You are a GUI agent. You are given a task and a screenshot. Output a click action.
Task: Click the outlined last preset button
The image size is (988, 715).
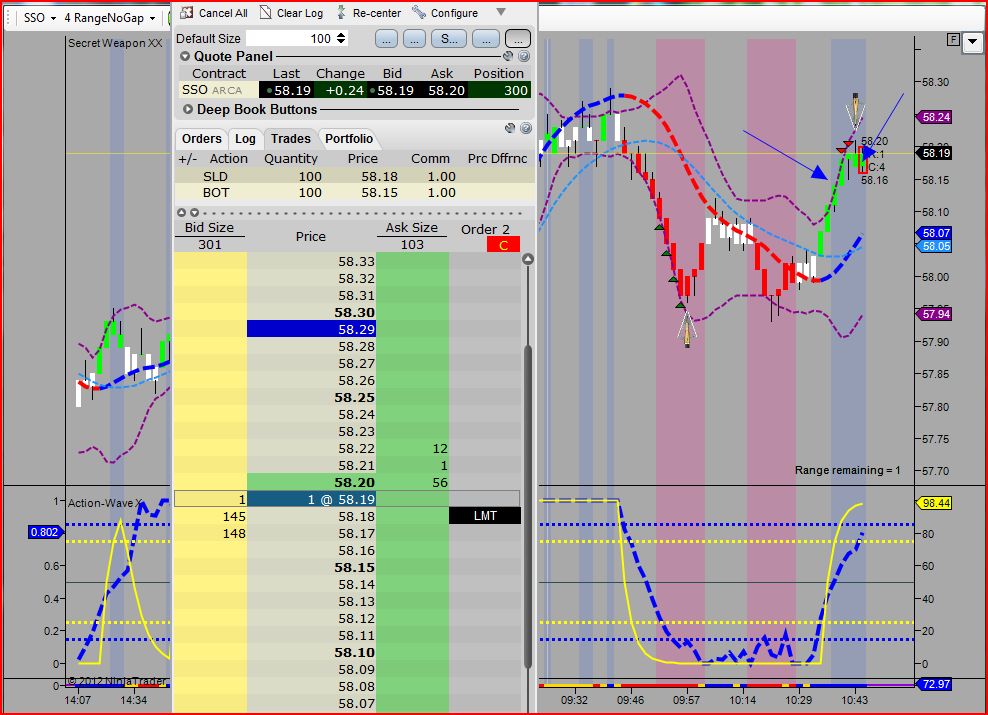pos(518,38)
